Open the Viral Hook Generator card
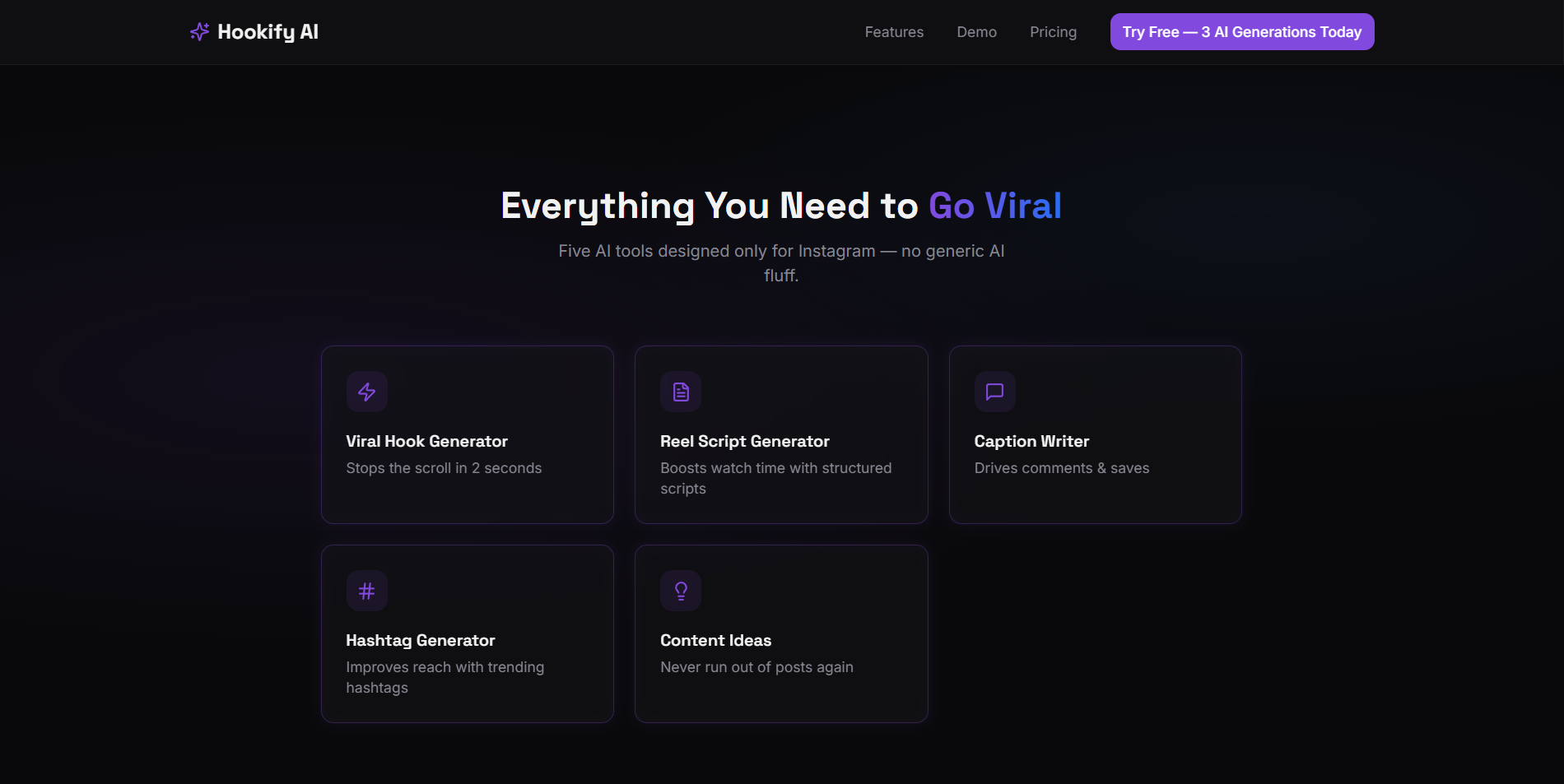The height and width of the screenshot is (784, 1564). 467,434
